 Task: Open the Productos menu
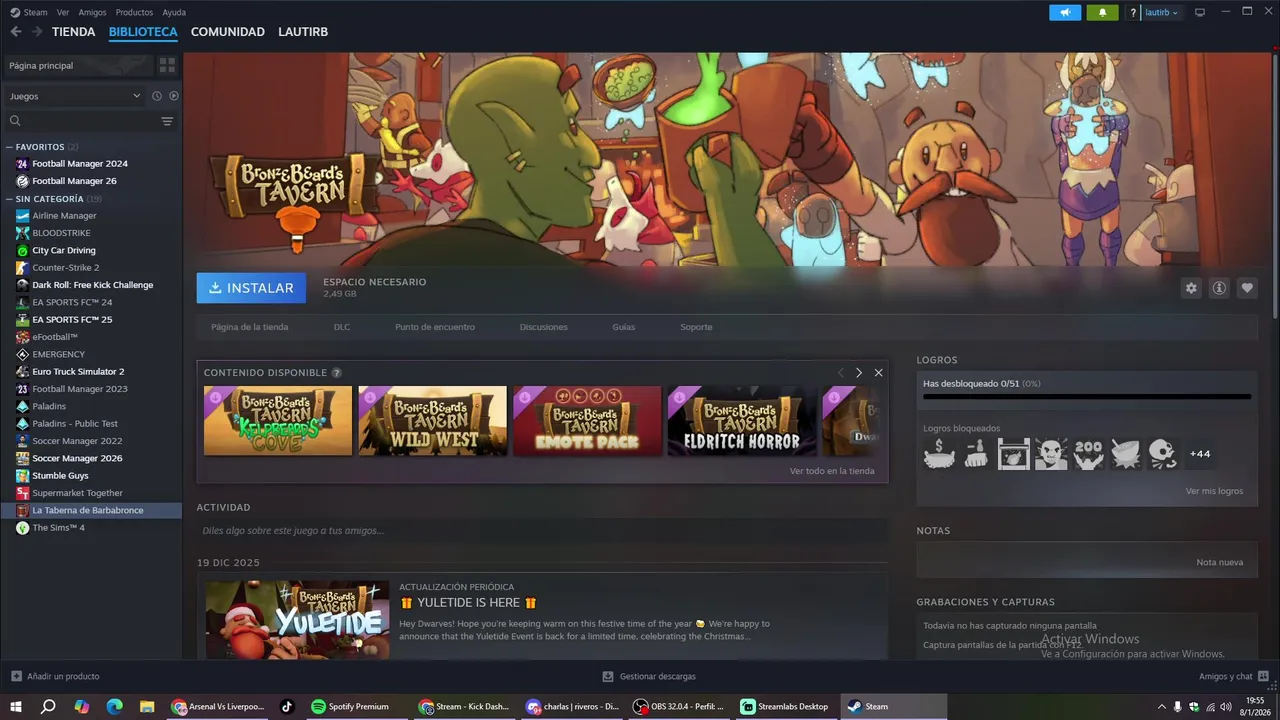click(x=134, y=12)
